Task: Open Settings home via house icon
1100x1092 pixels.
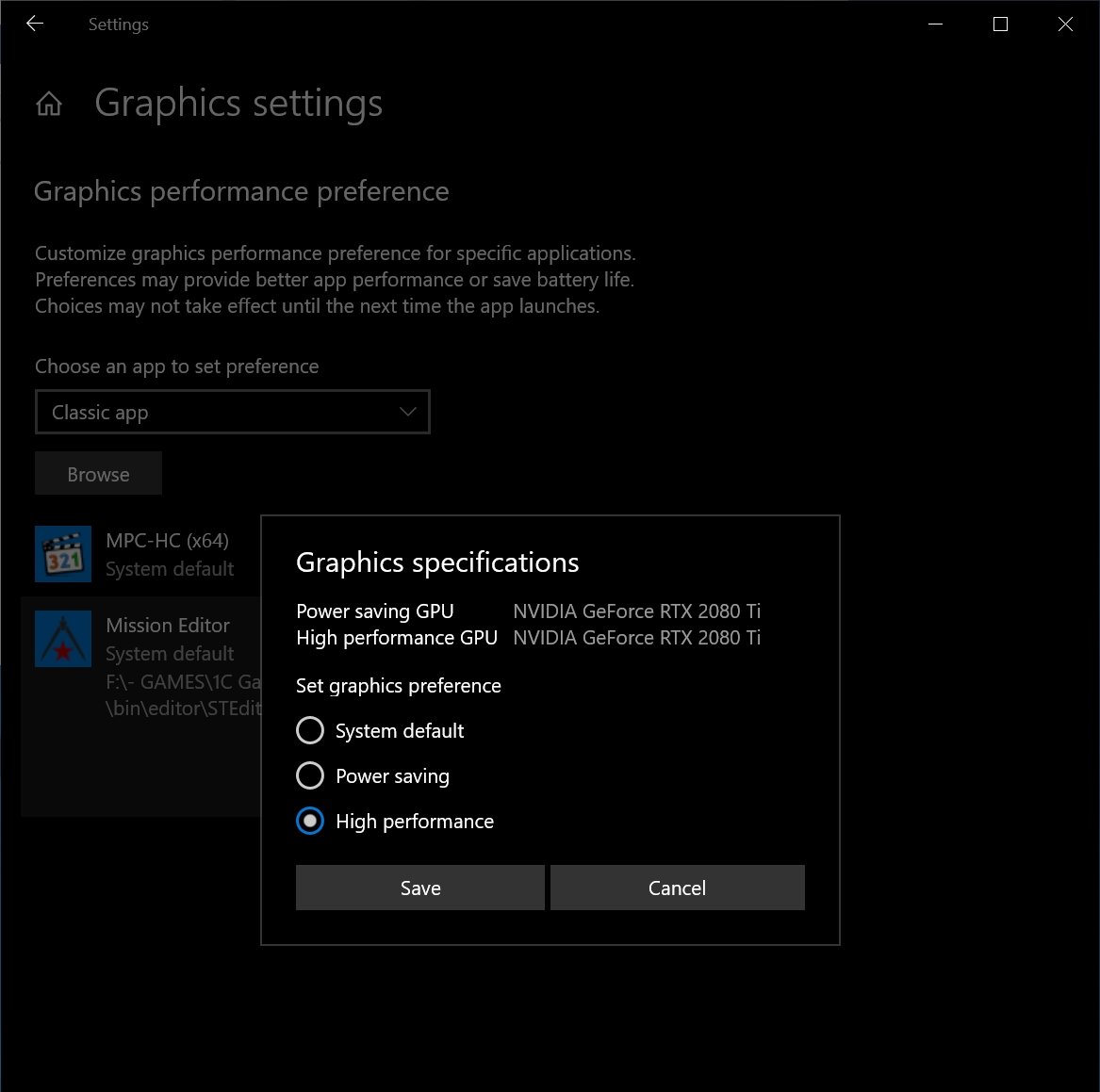Action: (x=49, y=104)
